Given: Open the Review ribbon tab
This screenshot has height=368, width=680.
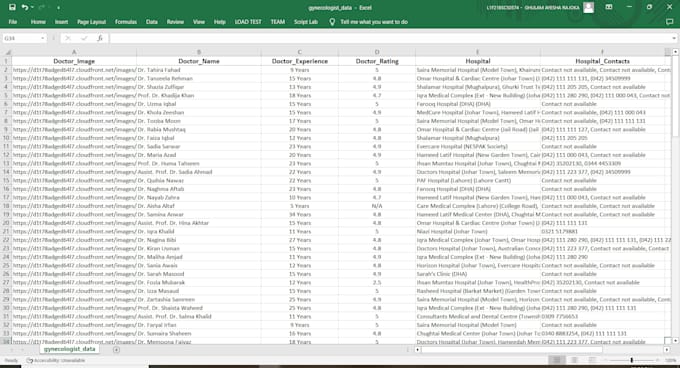Looking at the screenshot, I should click(x=175, y=22).
